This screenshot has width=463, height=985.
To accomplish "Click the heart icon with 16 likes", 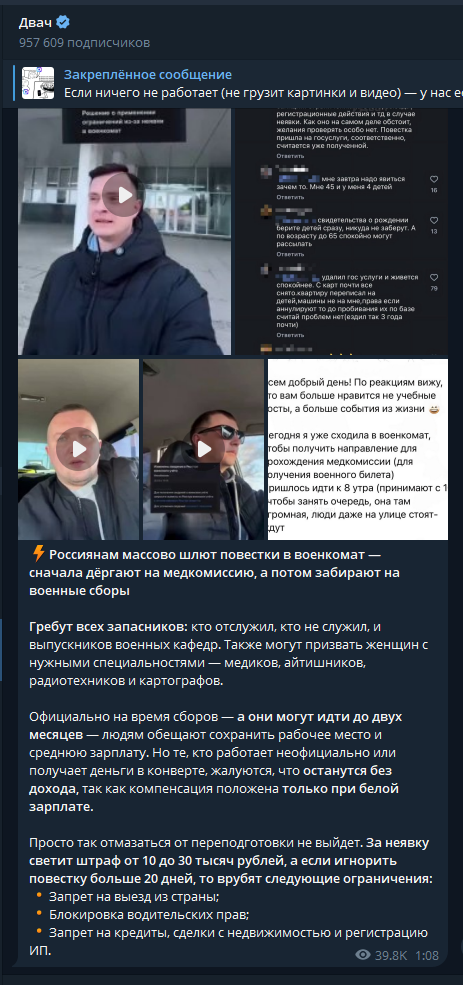I will (x=433, y=179).
